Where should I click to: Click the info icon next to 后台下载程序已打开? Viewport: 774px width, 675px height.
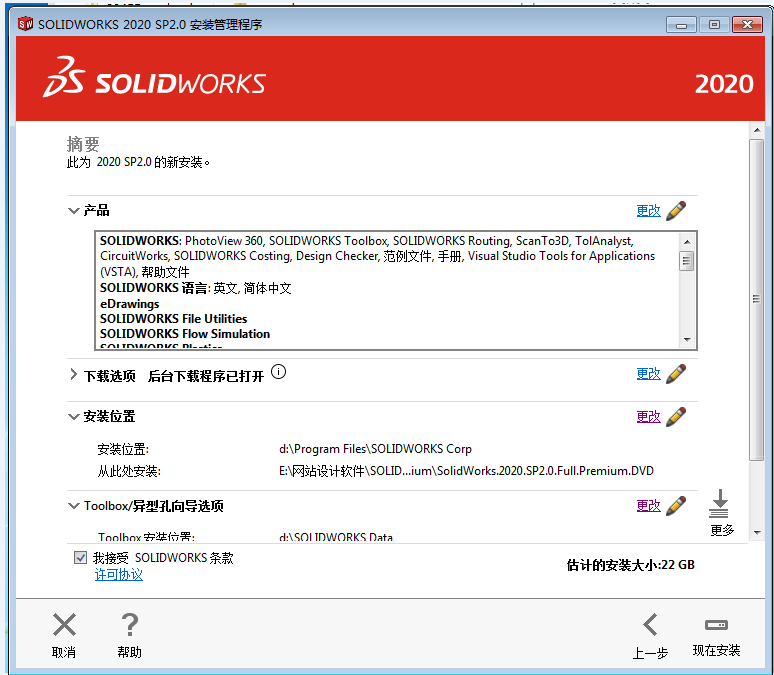(x=278, y=373)
